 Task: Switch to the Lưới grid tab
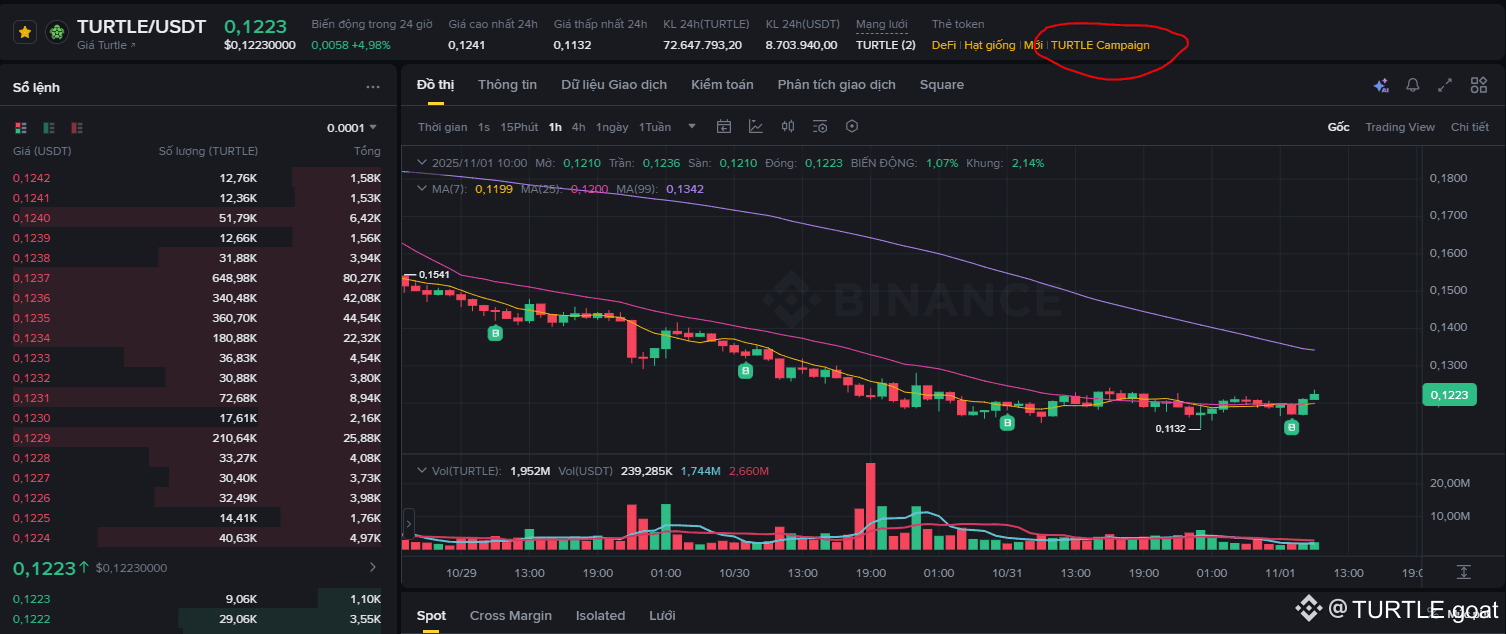click(662, 616)
